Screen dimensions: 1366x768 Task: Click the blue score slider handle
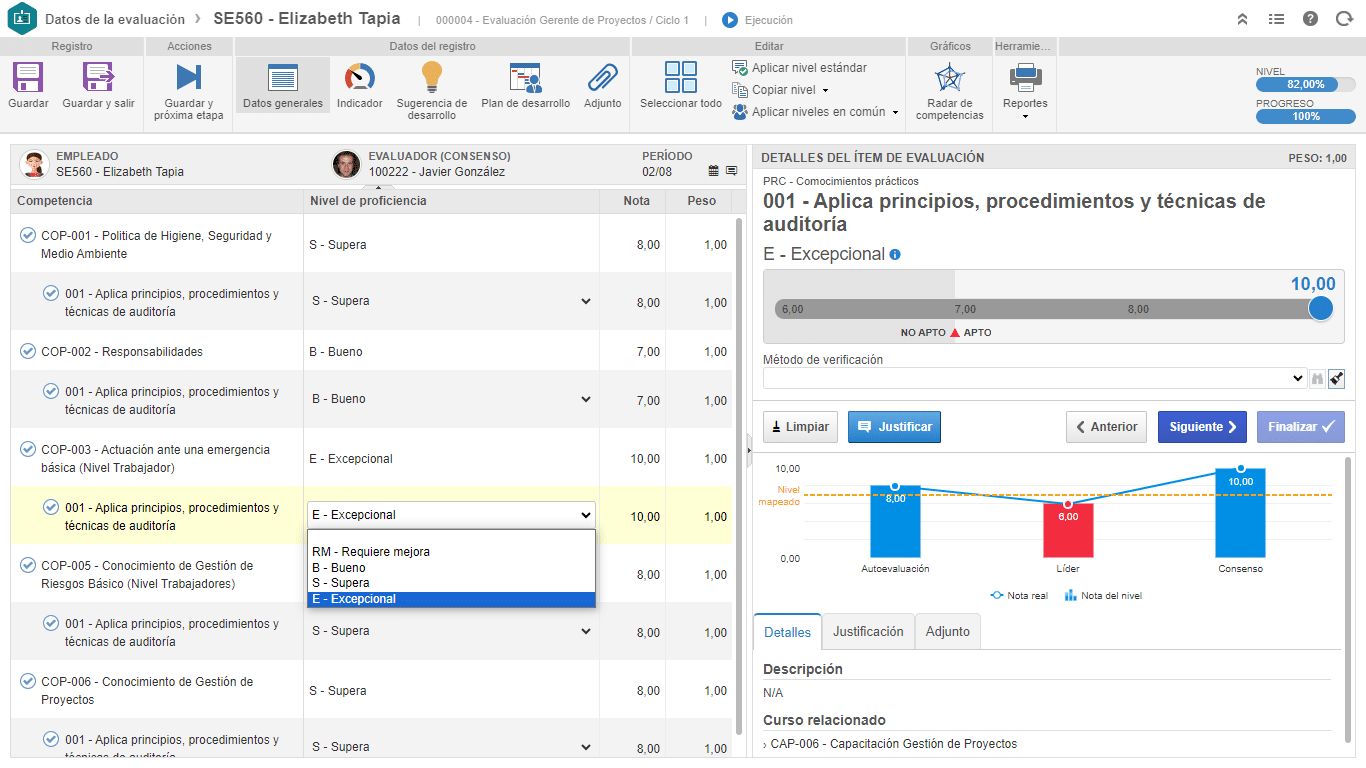(1321, 308)
